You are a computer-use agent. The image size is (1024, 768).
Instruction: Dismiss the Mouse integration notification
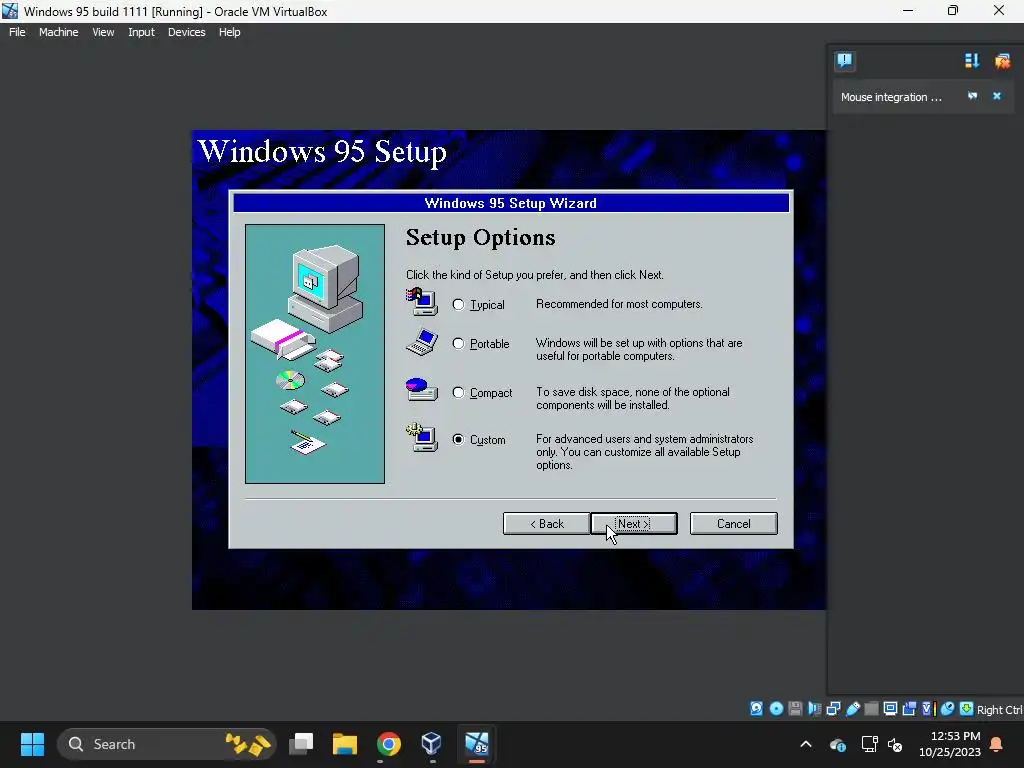997,96
